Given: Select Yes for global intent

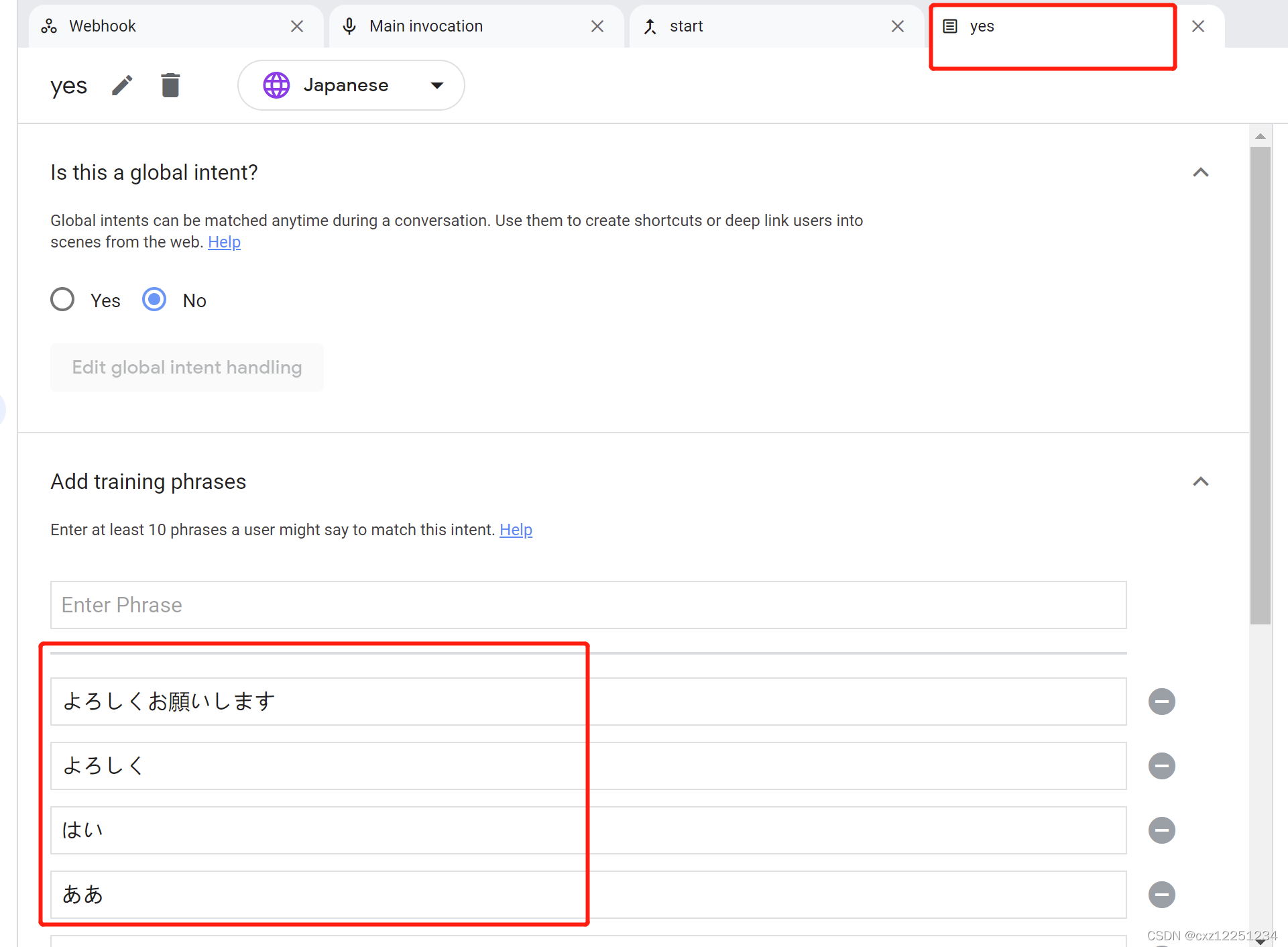Looking at the screenshot, I should coord(63,300).
